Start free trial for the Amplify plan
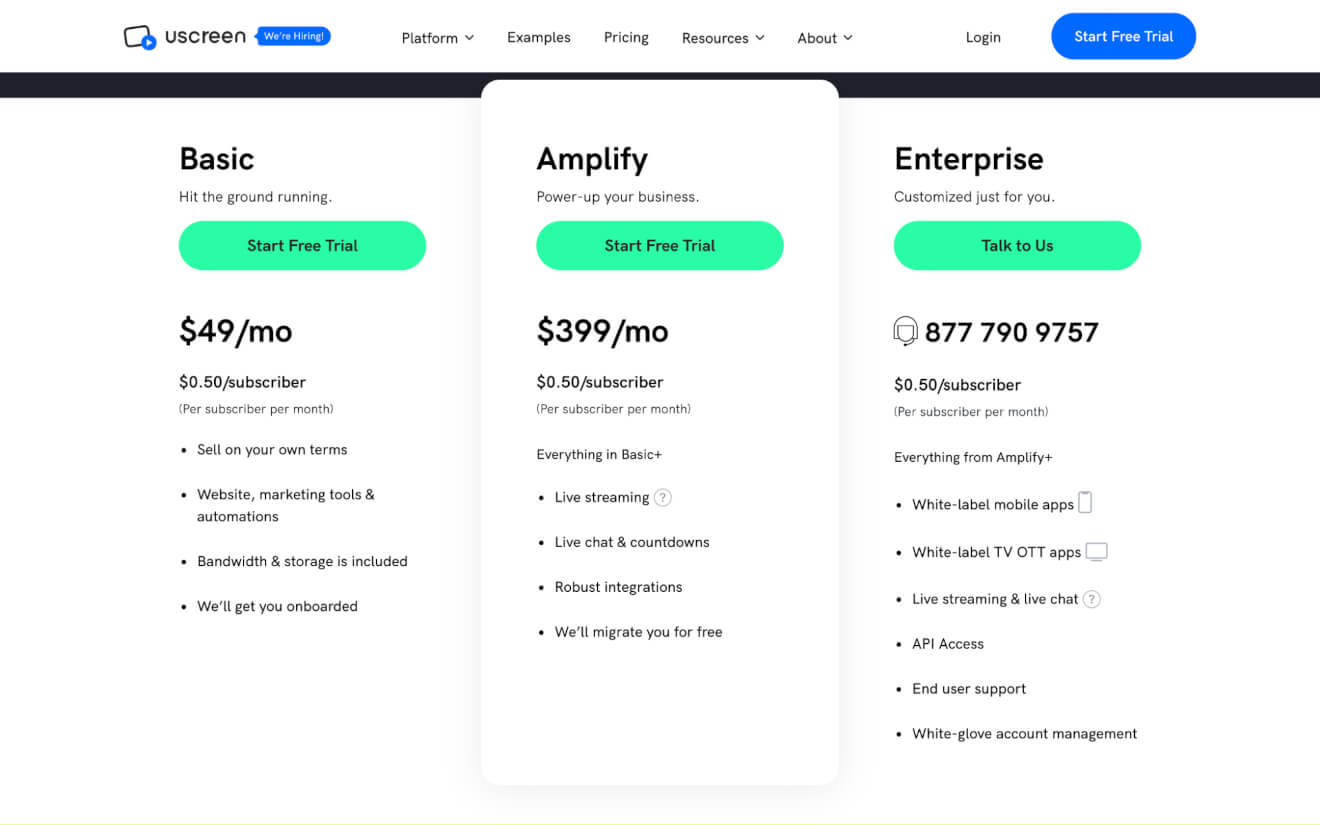Image resolution: width=1320 pixels, height=825 pixels. tap(660, 245)
